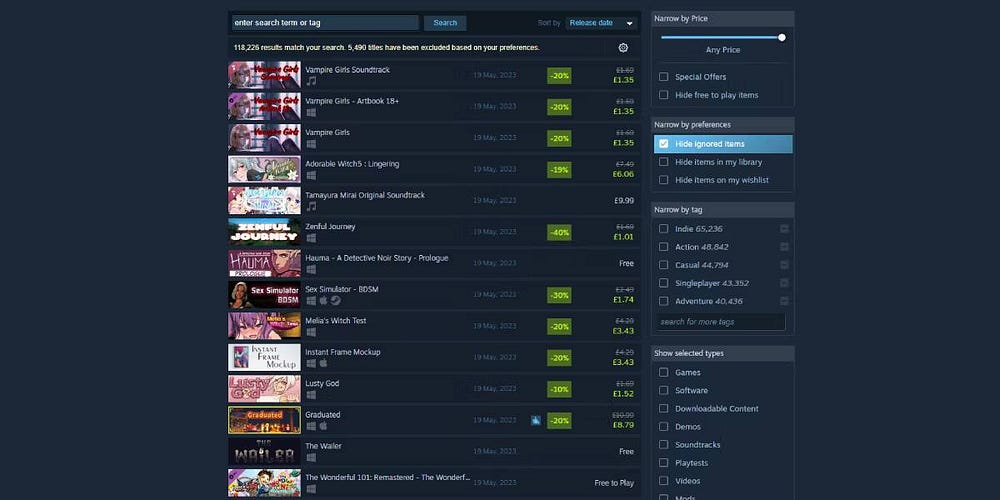Open the Sort by Release date dropdown

(x=601, y=23)
